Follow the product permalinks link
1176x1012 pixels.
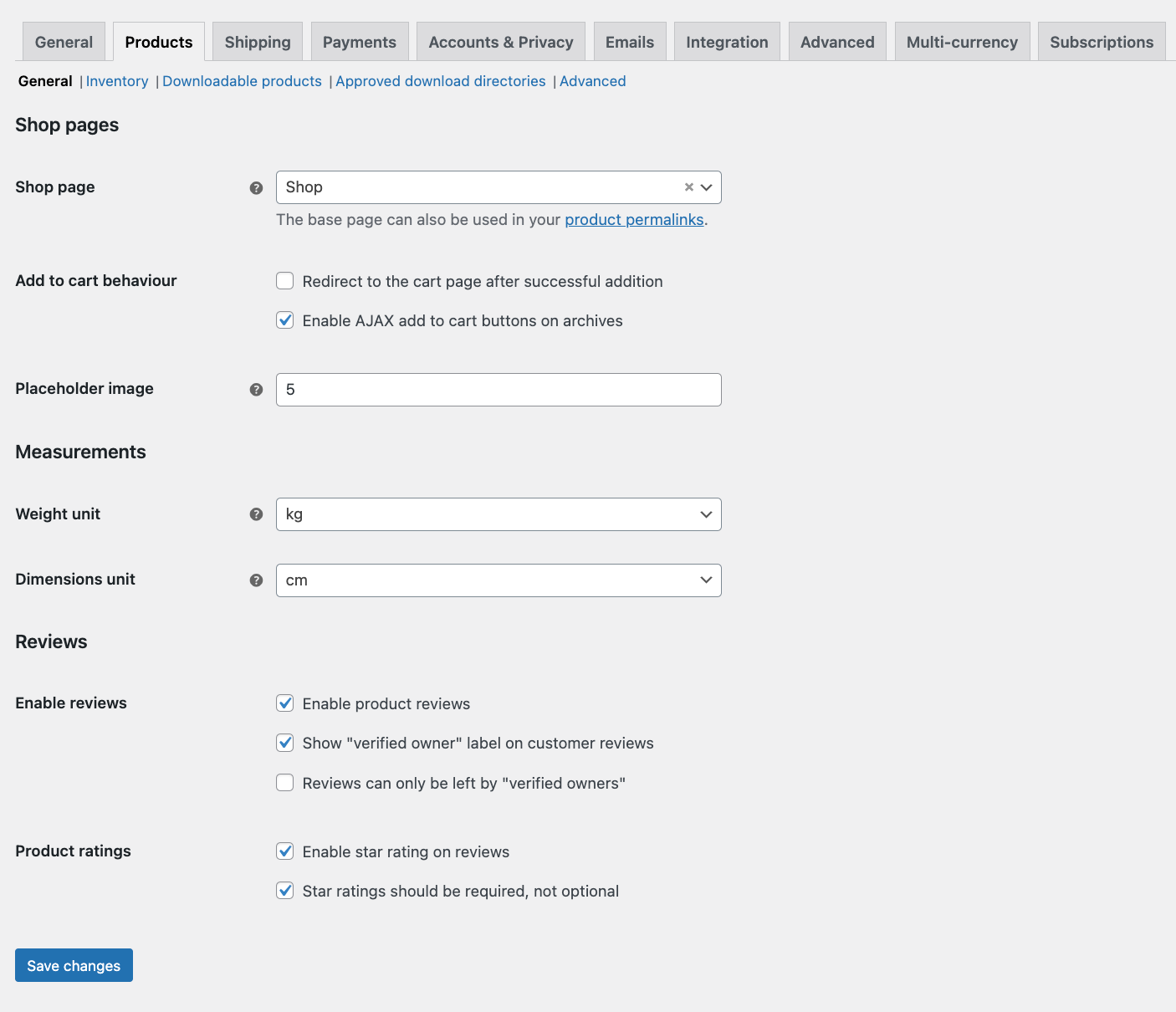pyautogui.click(x=634, y=220)
